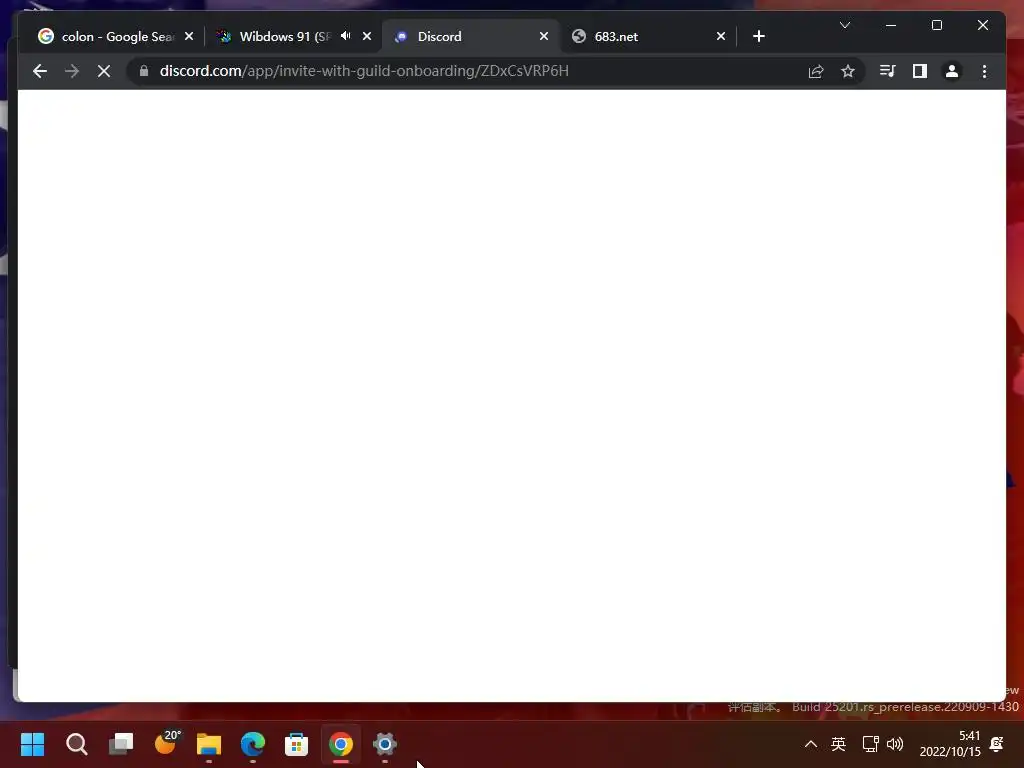
Task: View site info via the lock icon
Action: click(144, 71)
